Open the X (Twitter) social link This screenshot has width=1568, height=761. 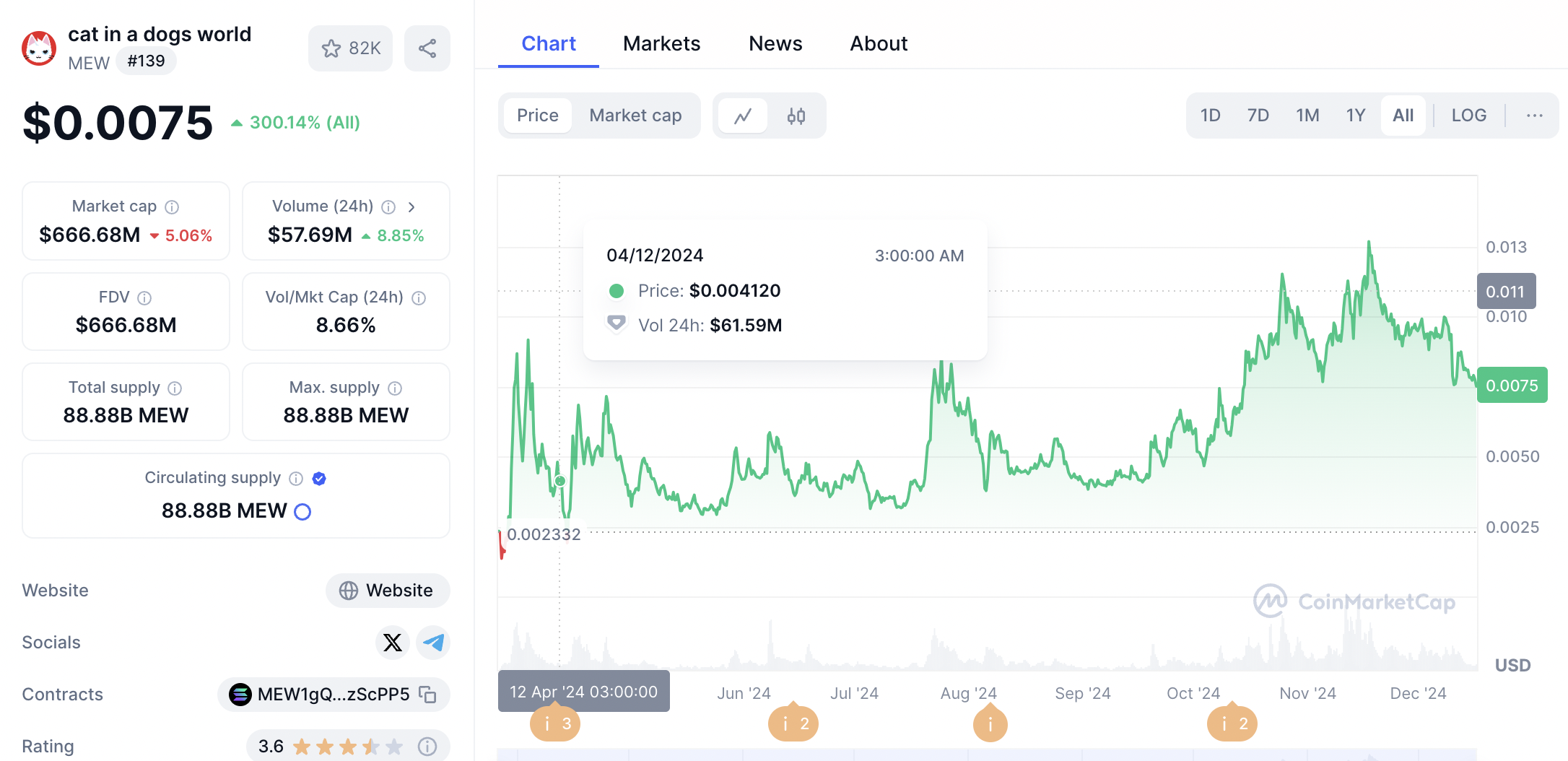pyautogui.click(x=393, y=643)
